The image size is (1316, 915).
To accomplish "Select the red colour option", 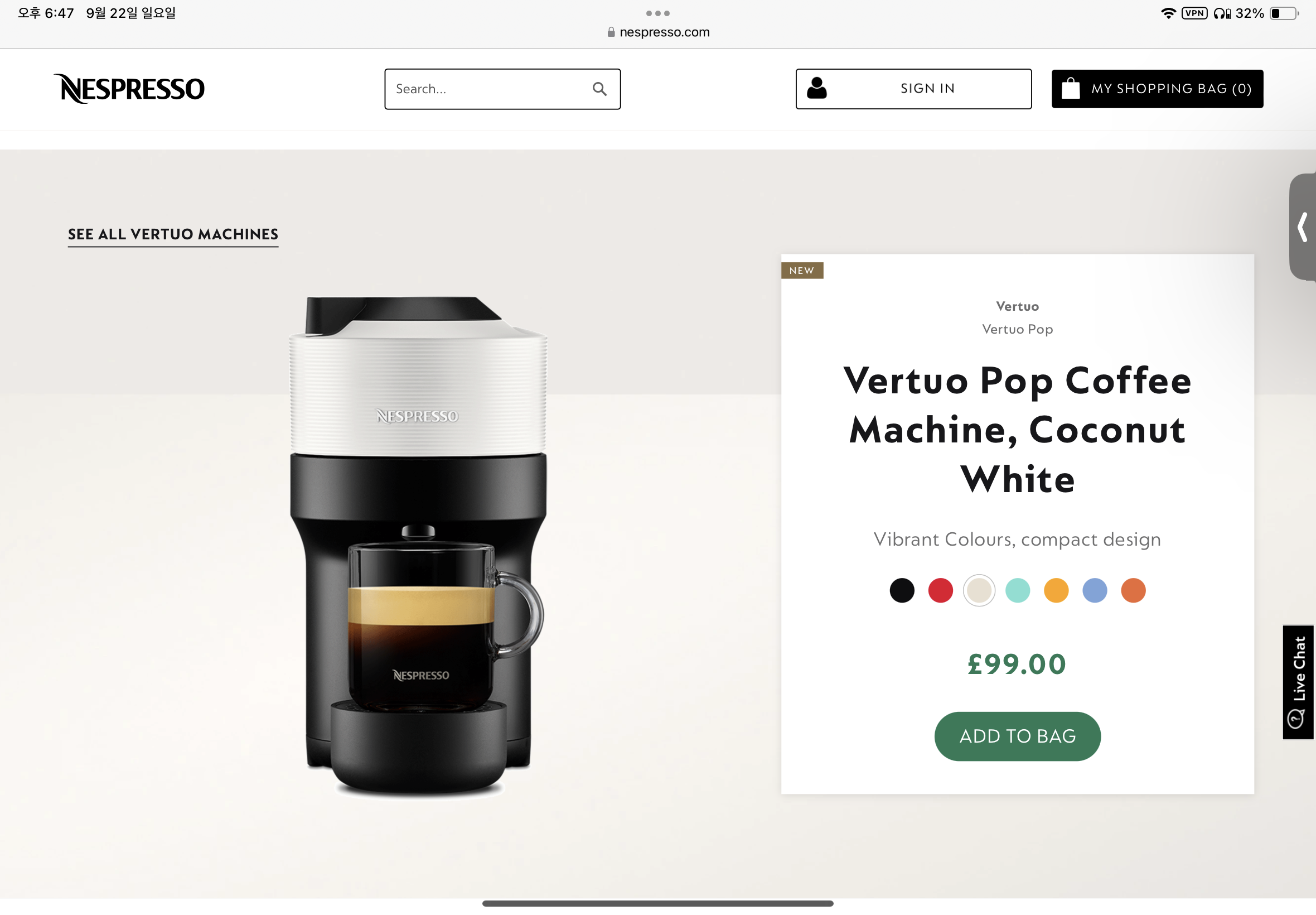I will click(940, 590).
